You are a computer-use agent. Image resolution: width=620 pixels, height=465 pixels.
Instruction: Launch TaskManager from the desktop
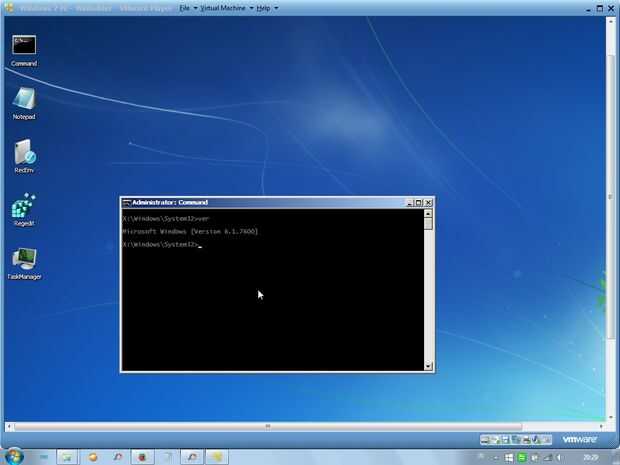click(24, 263)
